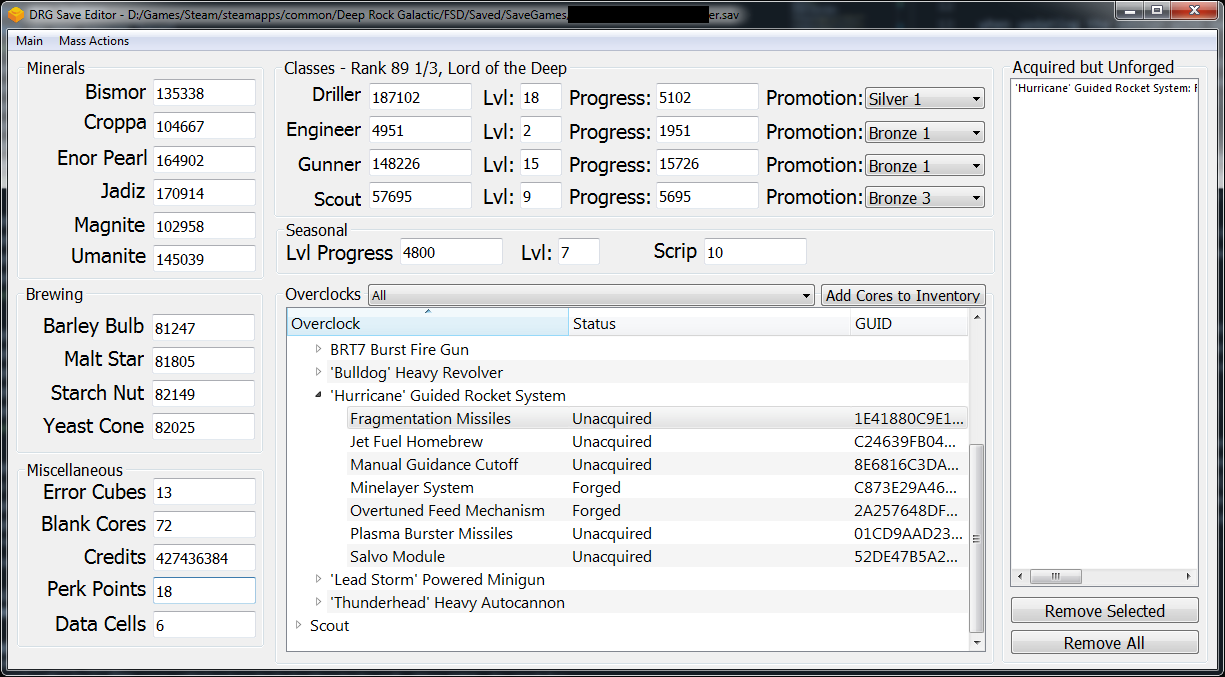Select the Manual Guidance Cutoff overclock

[x=434, y=465]
